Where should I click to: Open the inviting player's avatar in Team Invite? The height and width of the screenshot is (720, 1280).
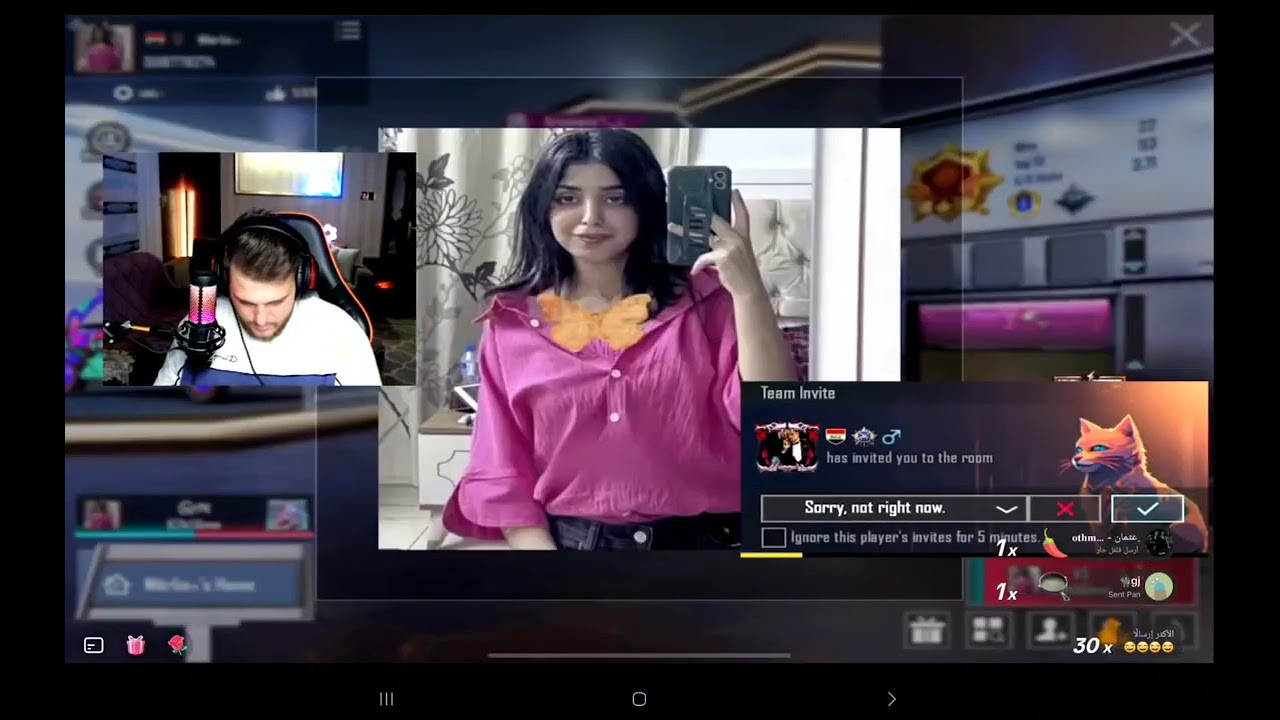(x=787, y=446)
